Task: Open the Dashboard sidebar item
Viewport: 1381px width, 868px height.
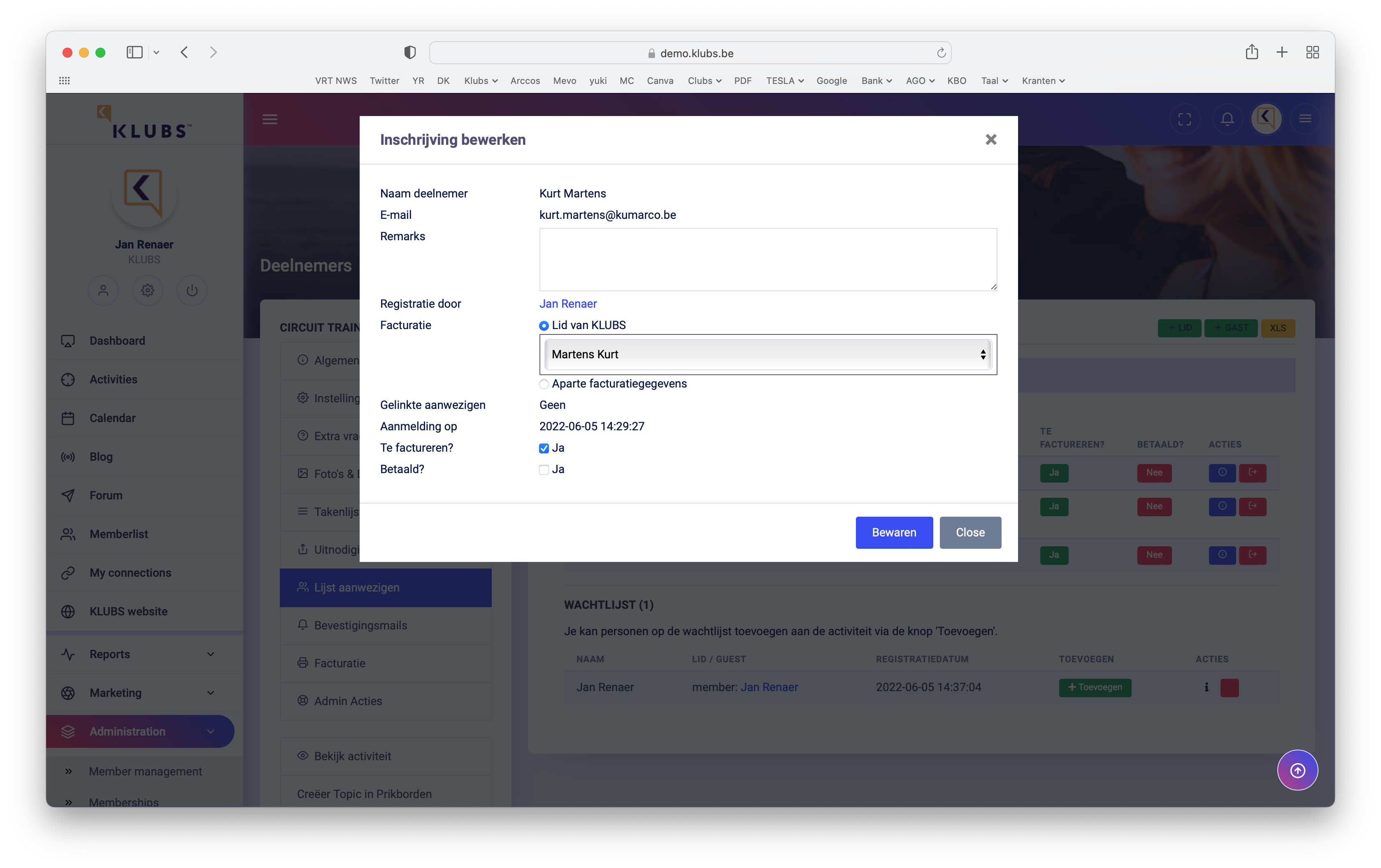Action: 117,341
